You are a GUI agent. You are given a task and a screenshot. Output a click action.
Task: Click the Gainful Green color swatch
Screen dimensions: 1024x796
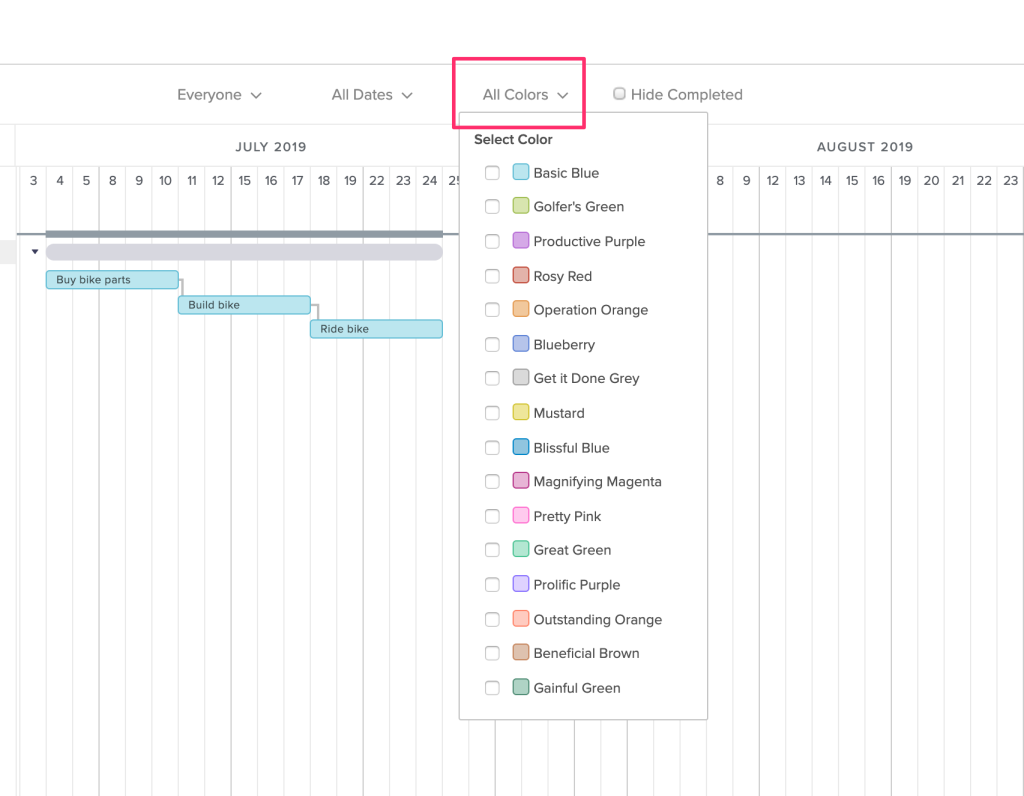pyautogui.click(x=521, y=688)
